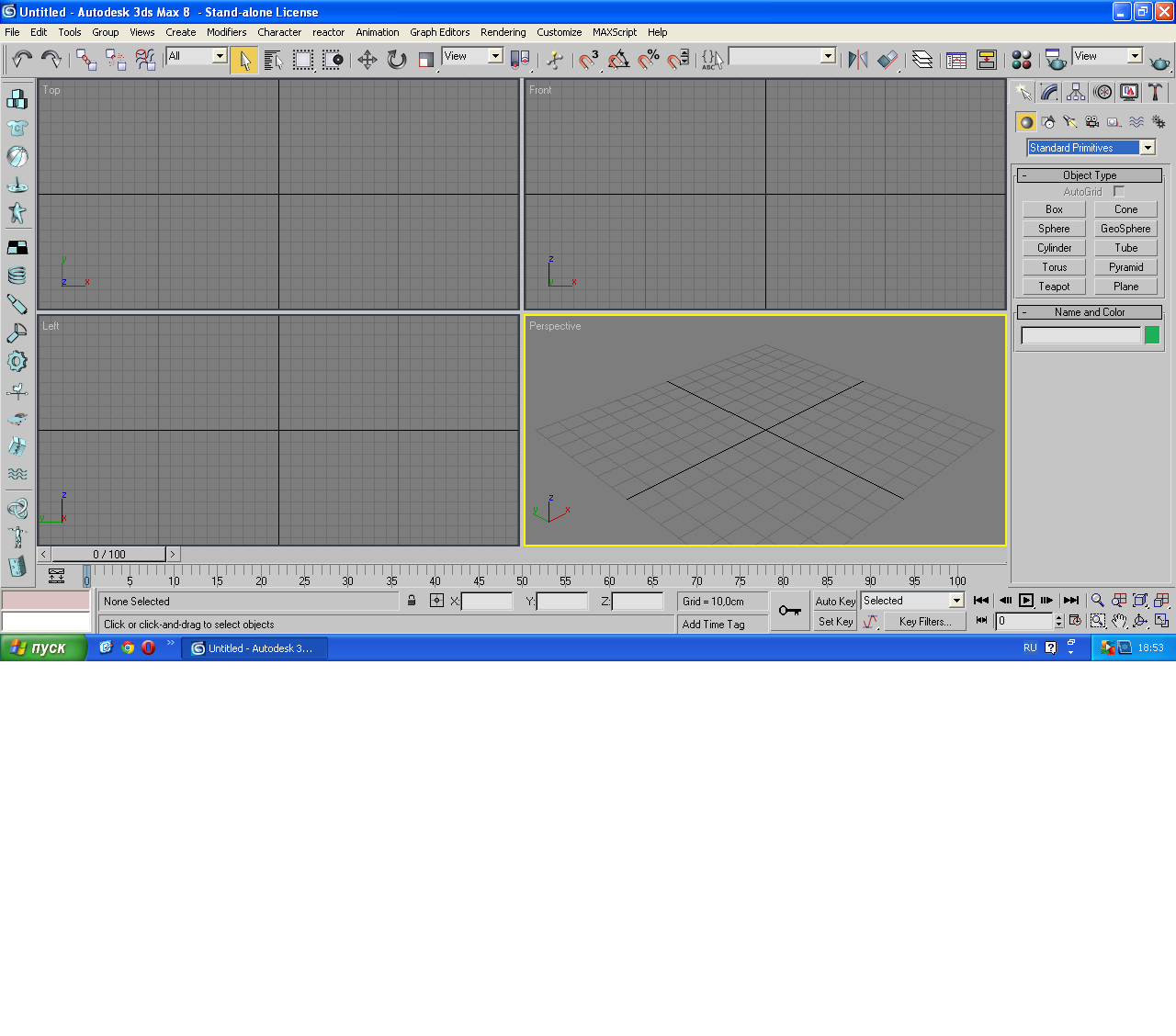Open the Modifiers menu
The width and height of the screenshot is (1176, 1036).
point(226,32)
